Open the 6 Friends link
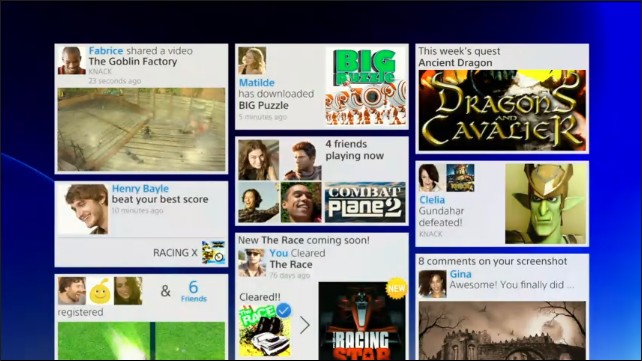The width and height of the screenshot is (642, 361). (194, 291)
